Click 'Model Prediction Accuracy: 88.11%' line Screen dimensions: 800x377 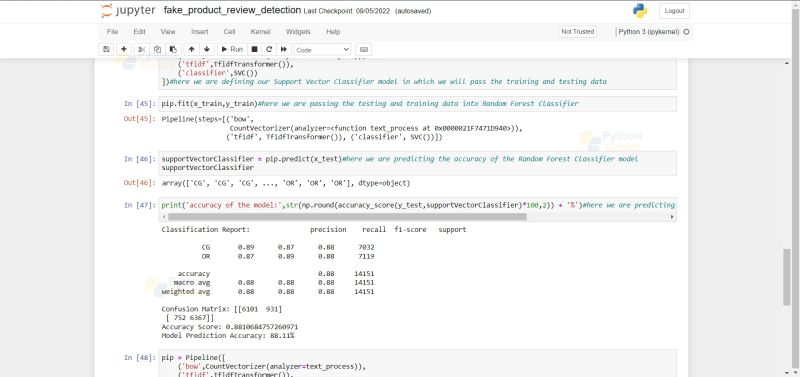click(228, 336)
